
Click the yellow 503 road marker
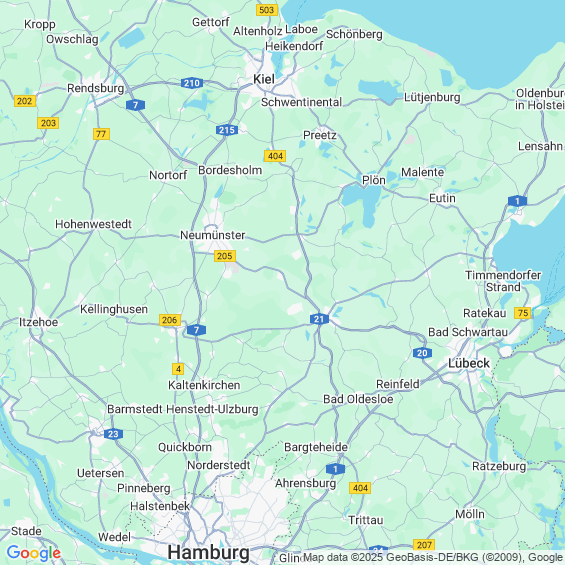pyautogui.click(x=267, y=10)
